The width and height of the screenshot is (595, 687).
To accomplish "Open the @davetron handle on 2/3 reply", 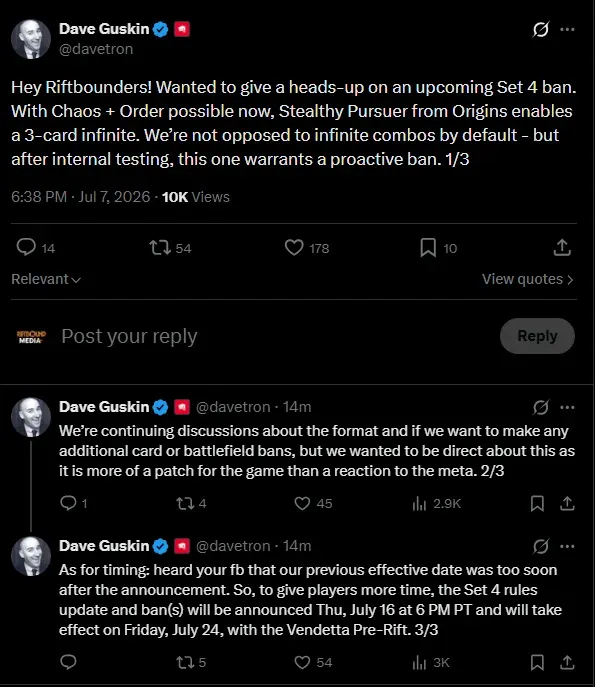I will (x=233, y=407).
